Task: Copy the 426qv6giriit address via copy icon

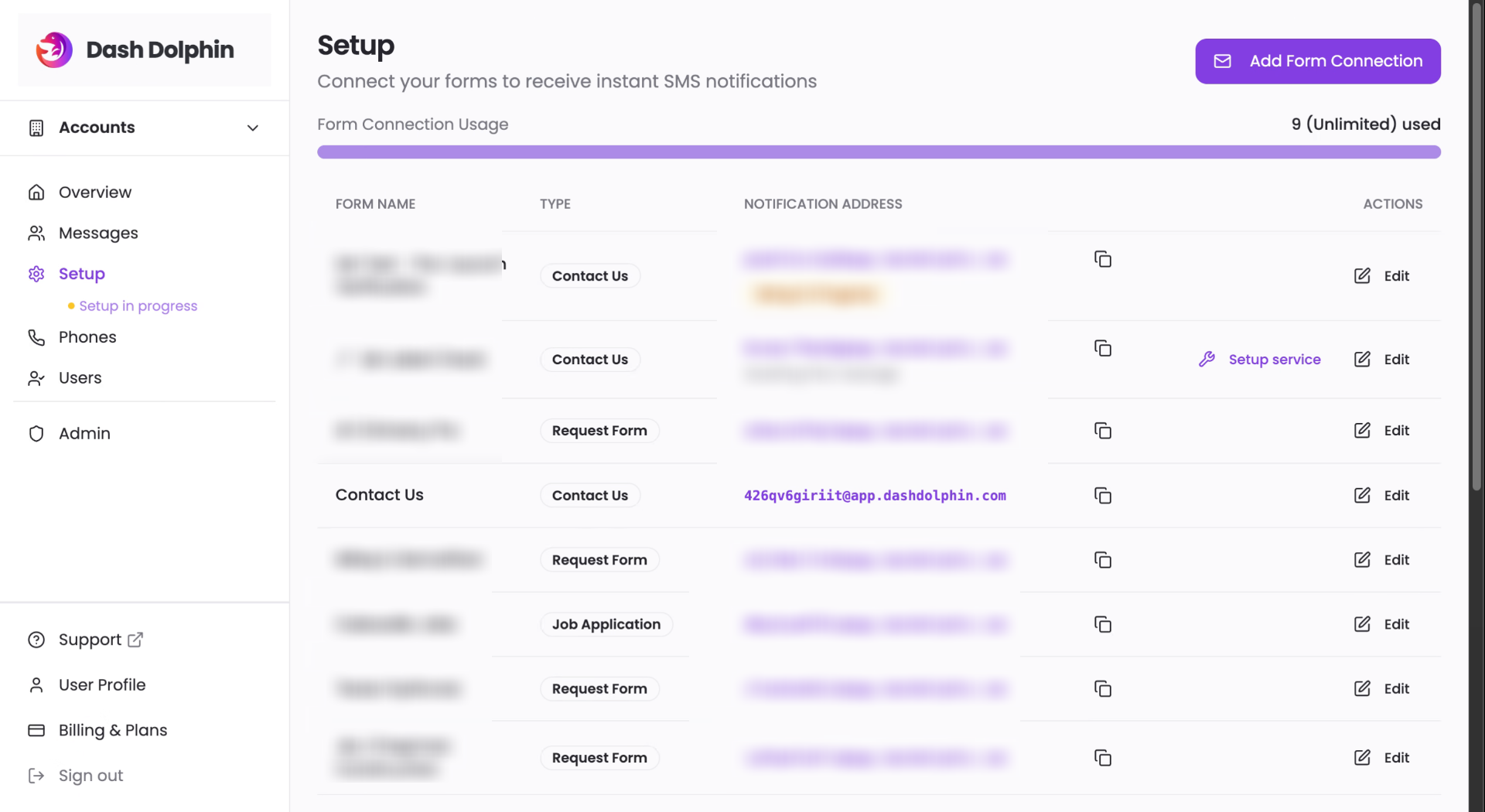Action: (1103, 496)
